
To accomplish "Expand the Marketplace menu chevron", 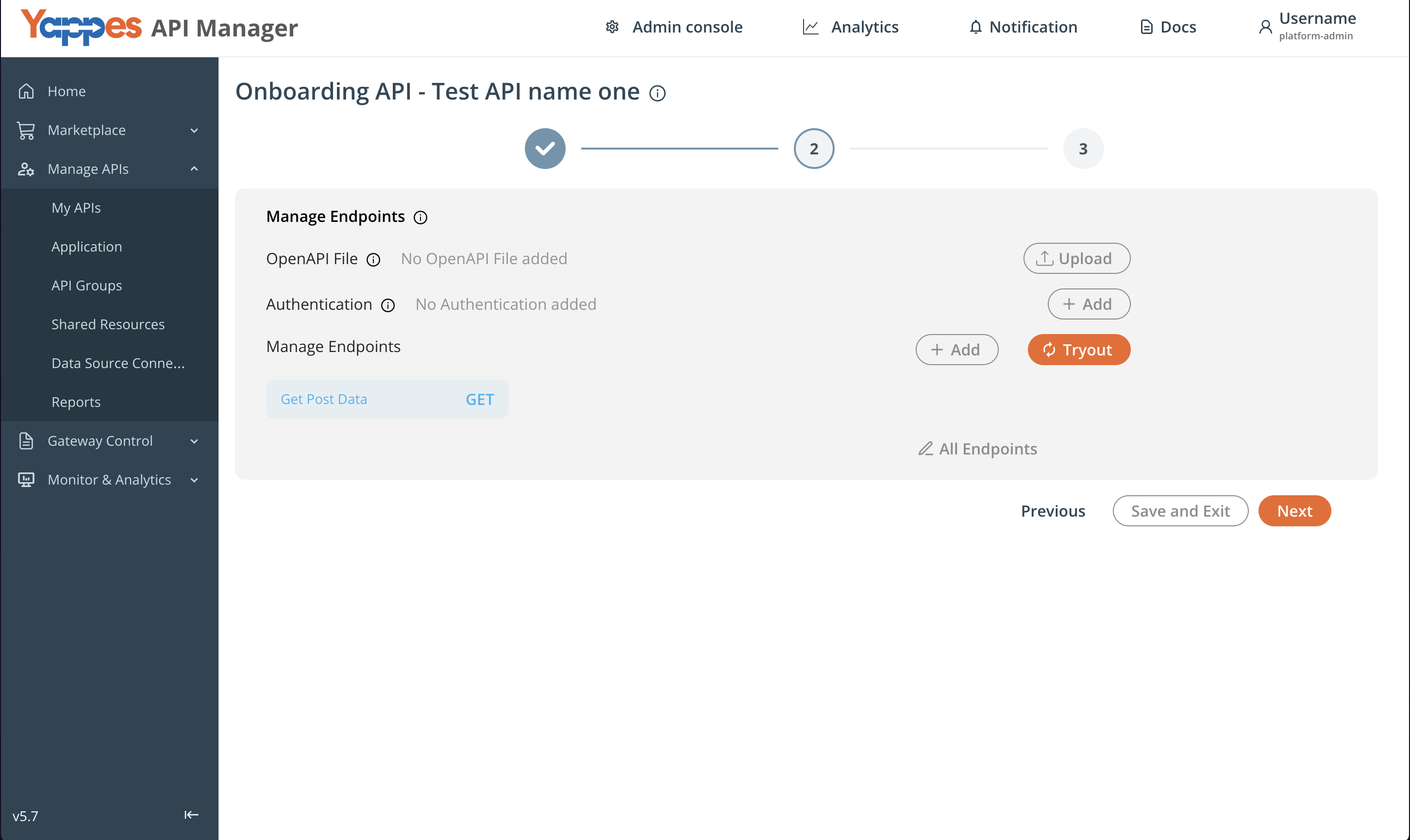I will [194, 131].
